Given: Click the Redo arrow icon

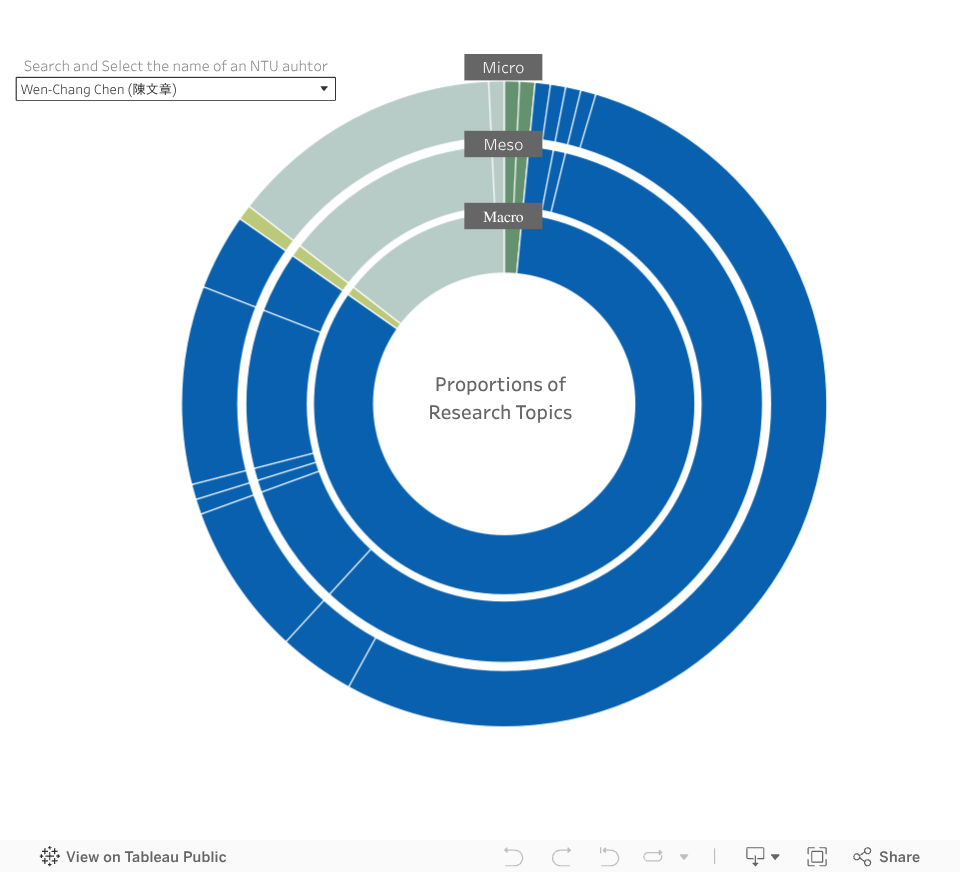Looking at the screenshot, I should [562, 857].
